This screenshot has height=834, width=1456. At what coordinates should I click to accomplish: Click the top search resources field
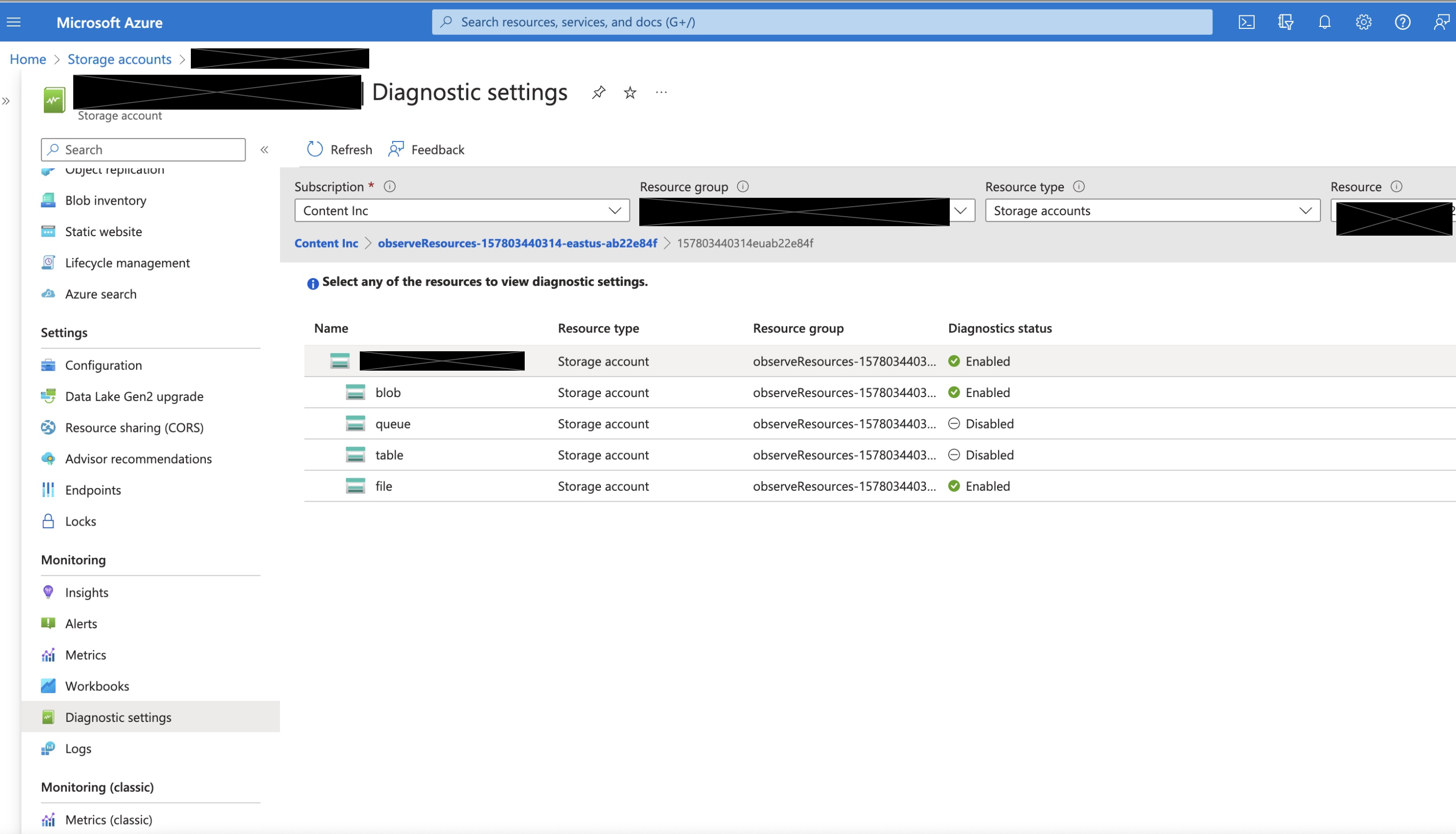click(x=821, y=22)
